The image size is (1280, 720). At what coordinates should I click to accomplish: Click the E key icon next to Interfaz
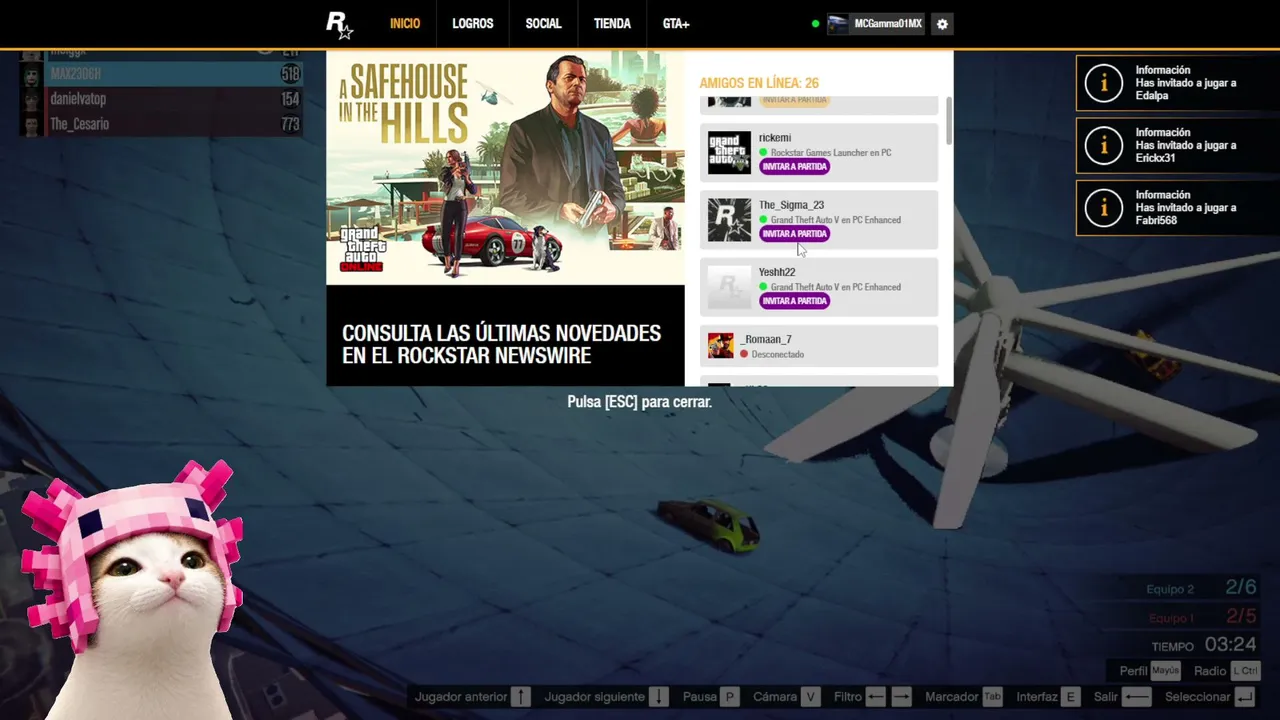pyautogui.click(x=1071, y=697)
